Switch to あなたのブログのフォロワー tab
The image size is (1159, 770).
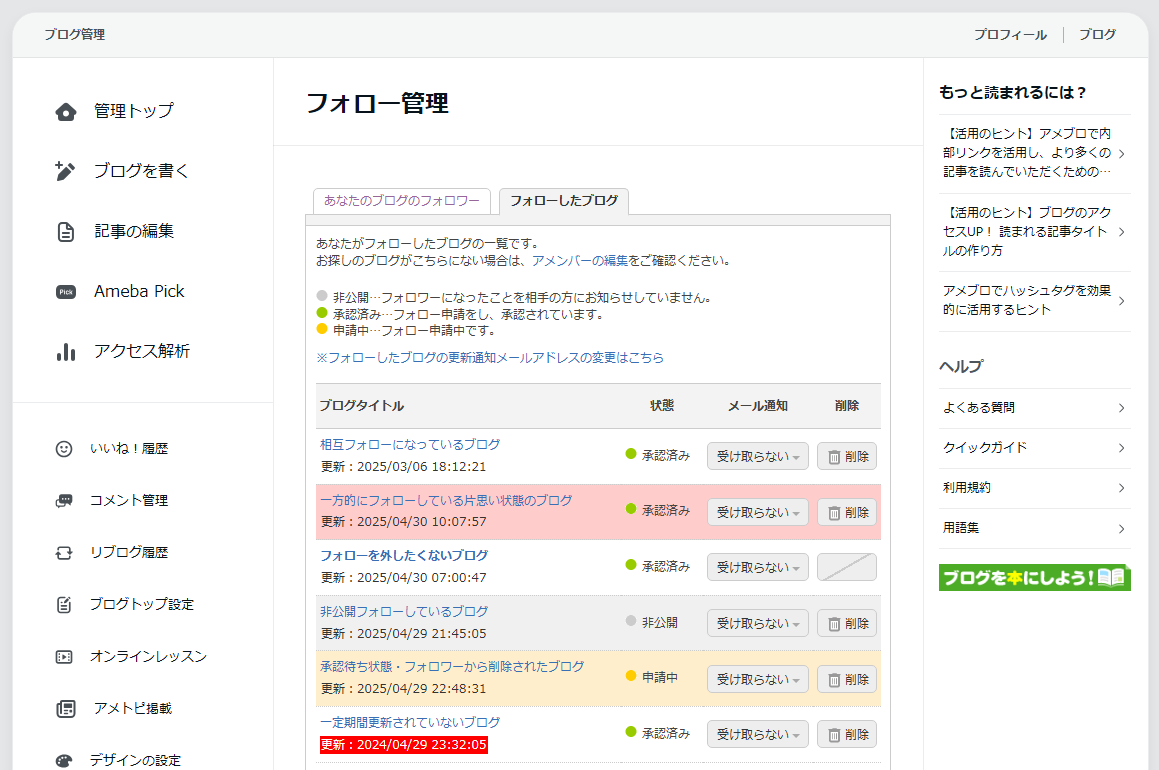pos(402,201)
